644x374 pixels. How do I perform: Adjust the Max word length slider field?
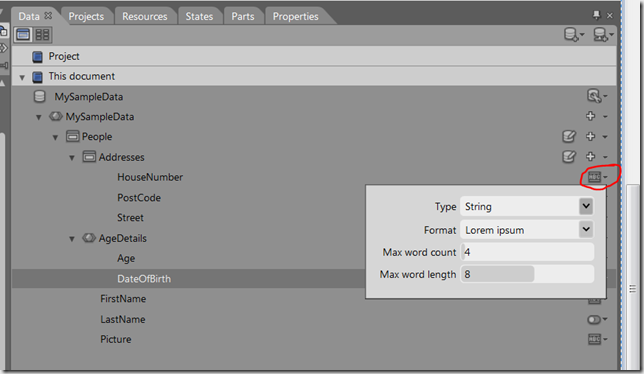click(x=527, y=274)
